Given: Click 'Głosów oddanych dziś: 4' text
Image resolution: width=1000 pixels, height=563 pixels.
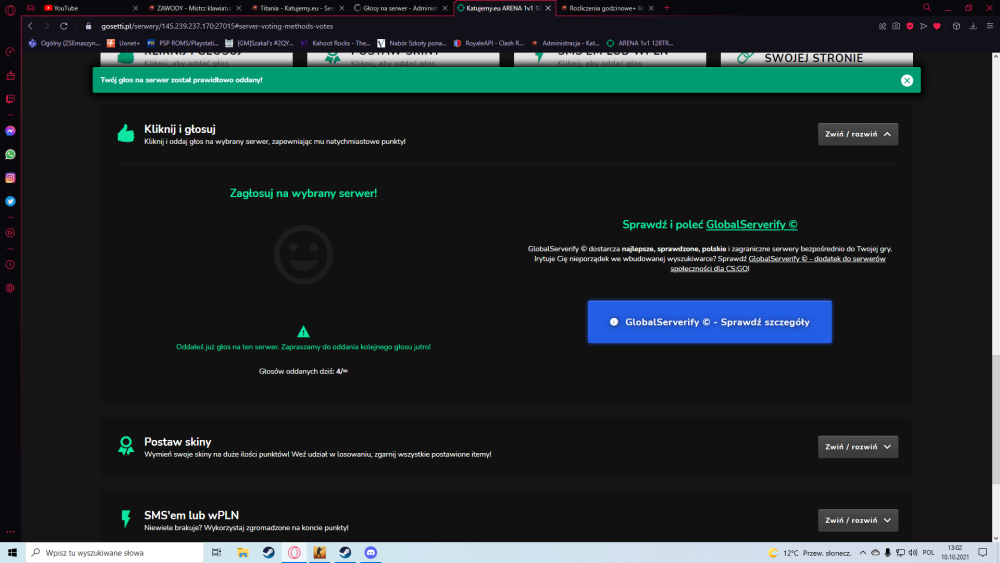Looking at the screenshot, I should [304, 371].
